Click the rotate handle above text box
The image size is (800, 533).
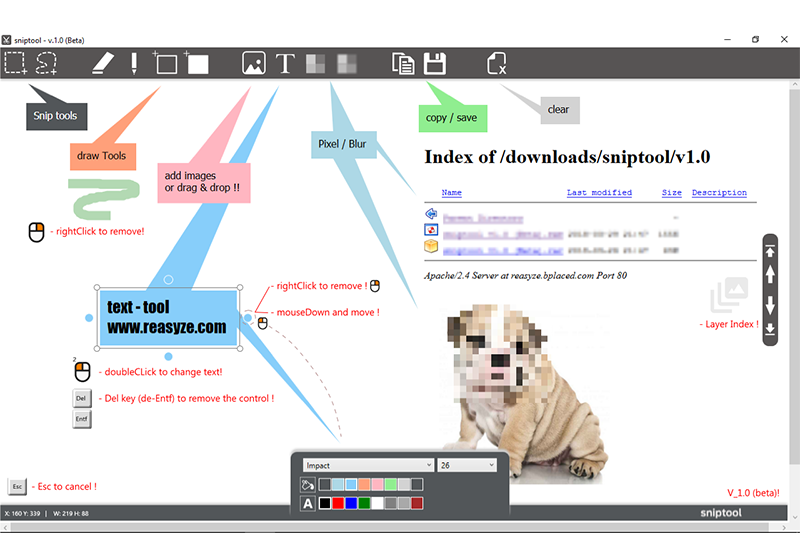click(x=168, y=280)
